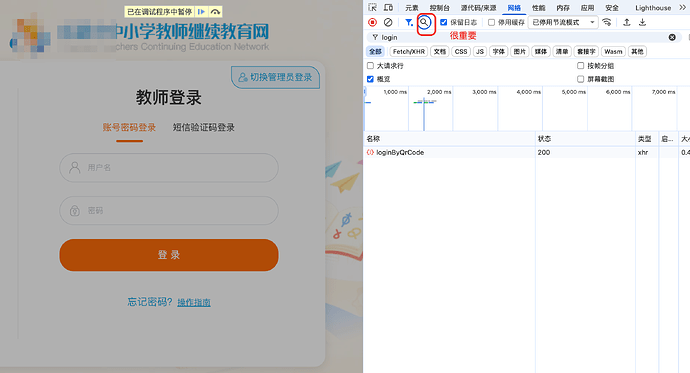Clear the login filter text

672,37
